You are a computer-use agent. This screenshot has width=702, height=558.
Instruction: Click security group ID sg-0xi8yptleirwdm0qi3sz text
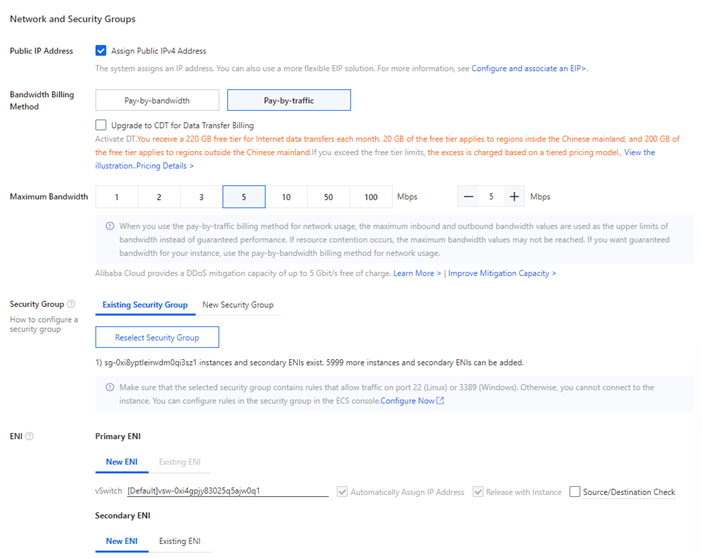pyautogui.click(x=149, y=363)
